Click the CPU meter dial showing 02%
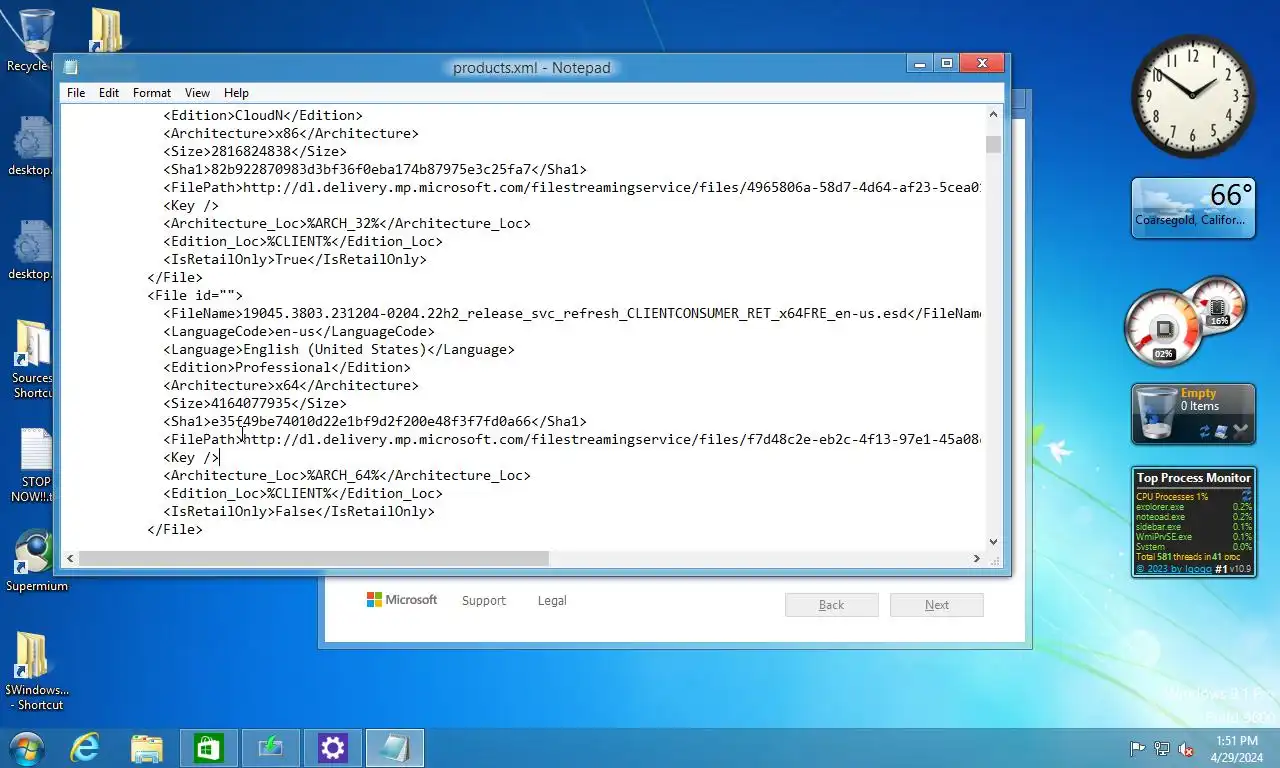This screenshot has width=1280, height=768. tap(1163, 330)
